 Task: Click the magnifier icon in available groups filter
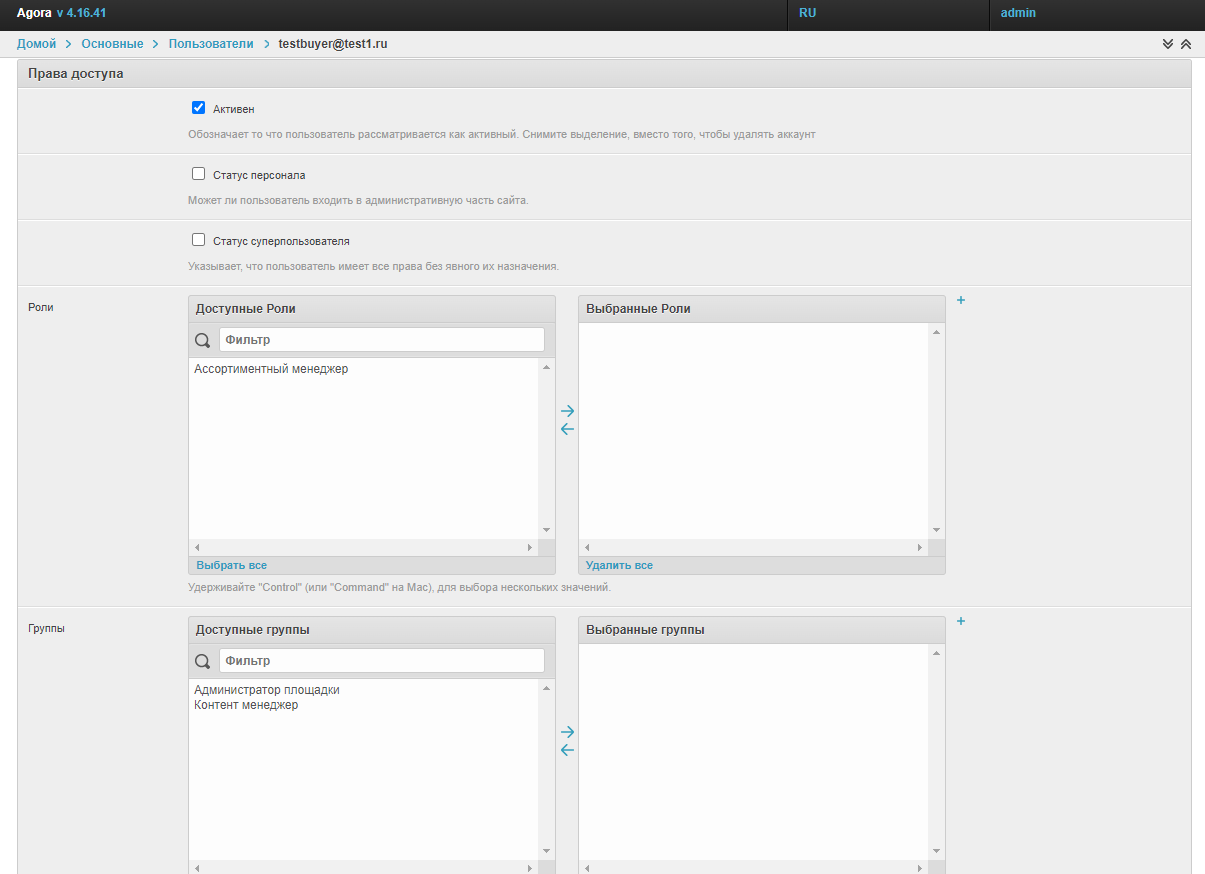202,661
